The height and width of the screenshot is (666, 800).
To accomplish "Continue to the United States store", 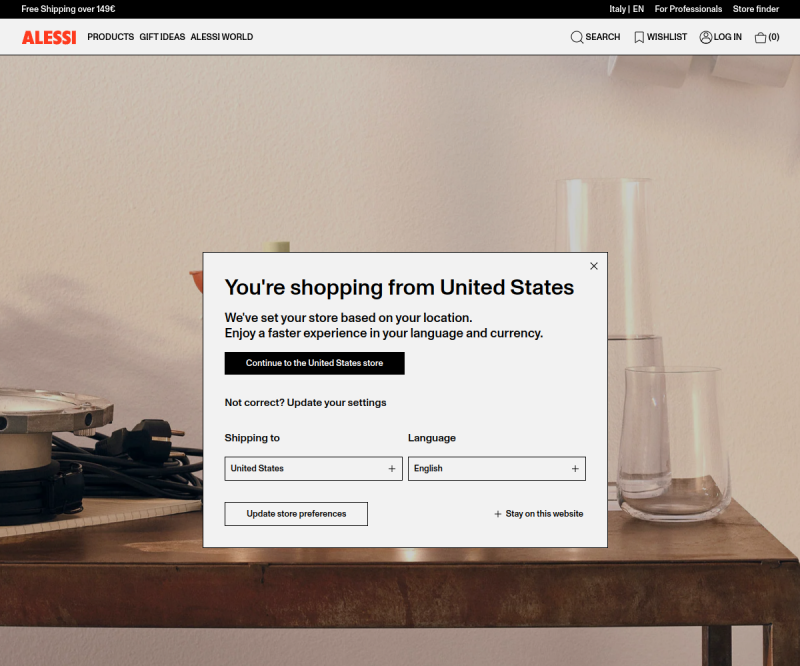I will (x=314, y=363).
